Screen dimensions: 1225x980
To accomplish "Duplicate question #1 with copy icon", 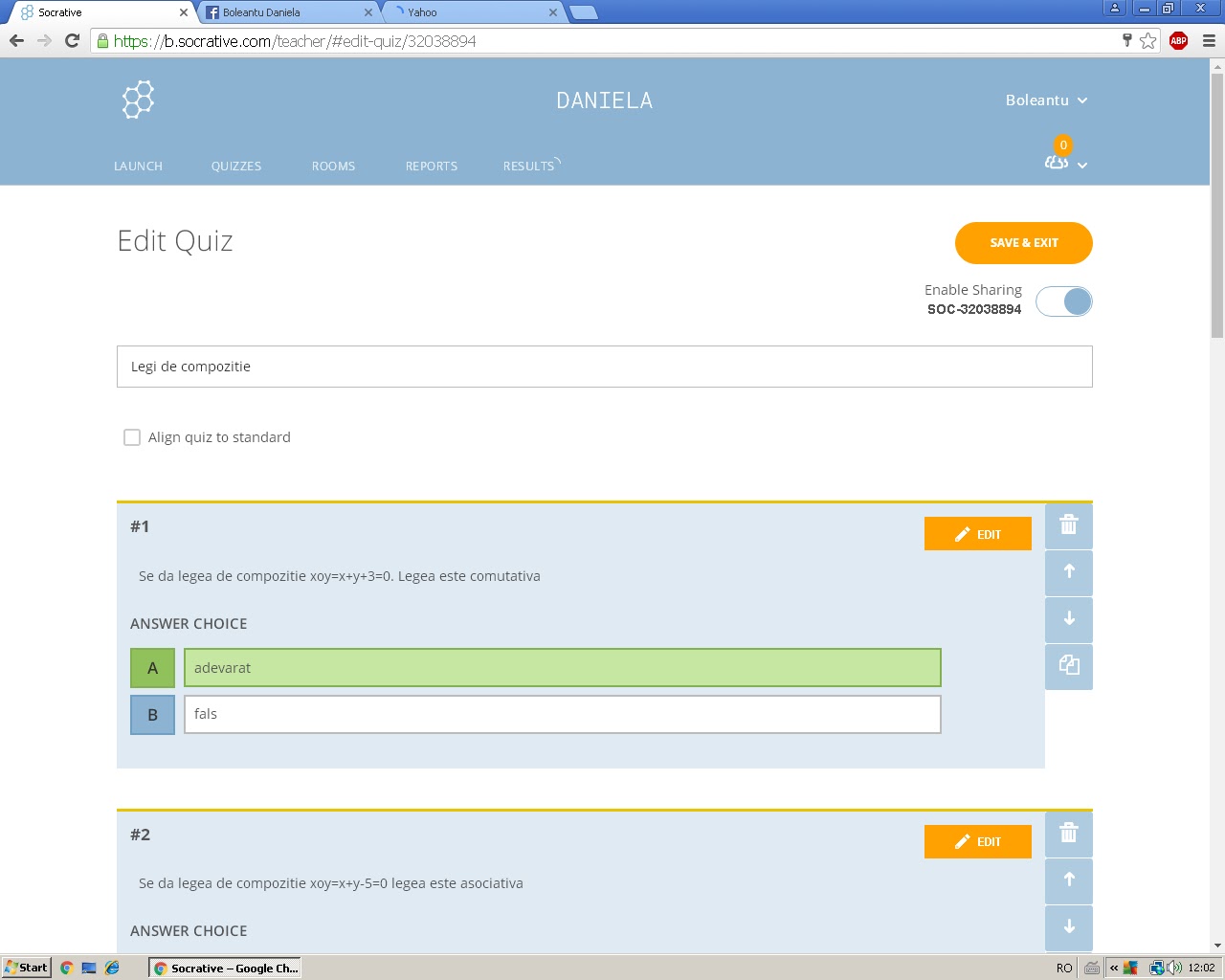I will [x=1069, y=666].
